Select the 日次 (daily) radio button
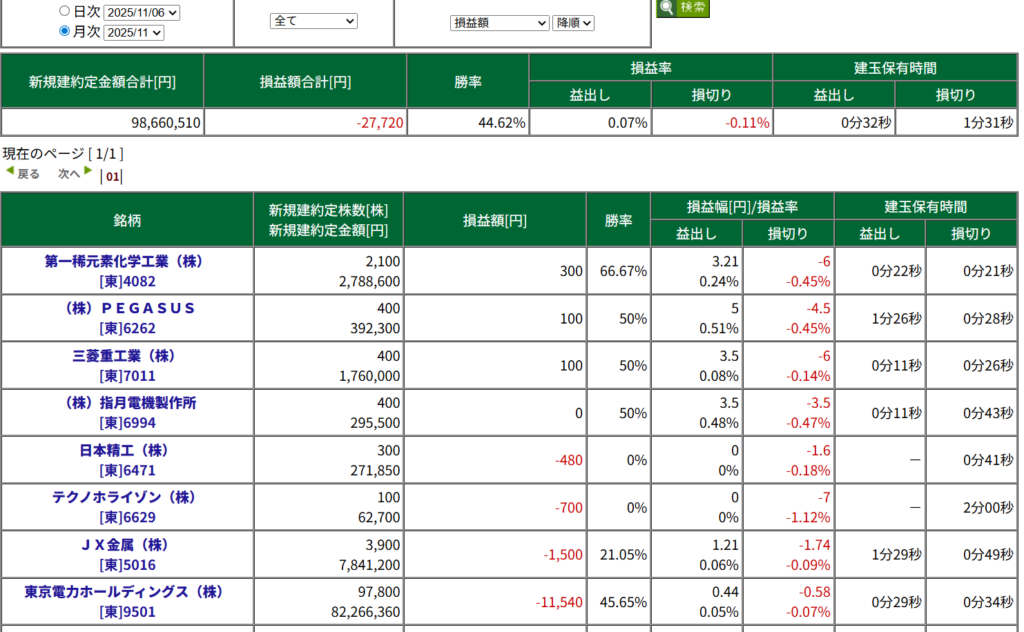 pyautogui.click(x=65, y=12)
